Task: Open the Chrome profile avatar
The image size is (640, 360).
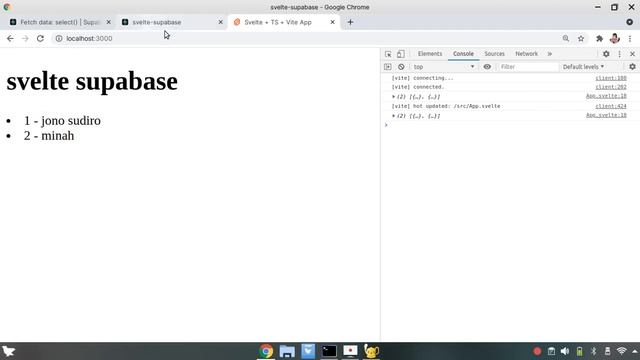Action: pyautogui.click(x=615, y=38)
